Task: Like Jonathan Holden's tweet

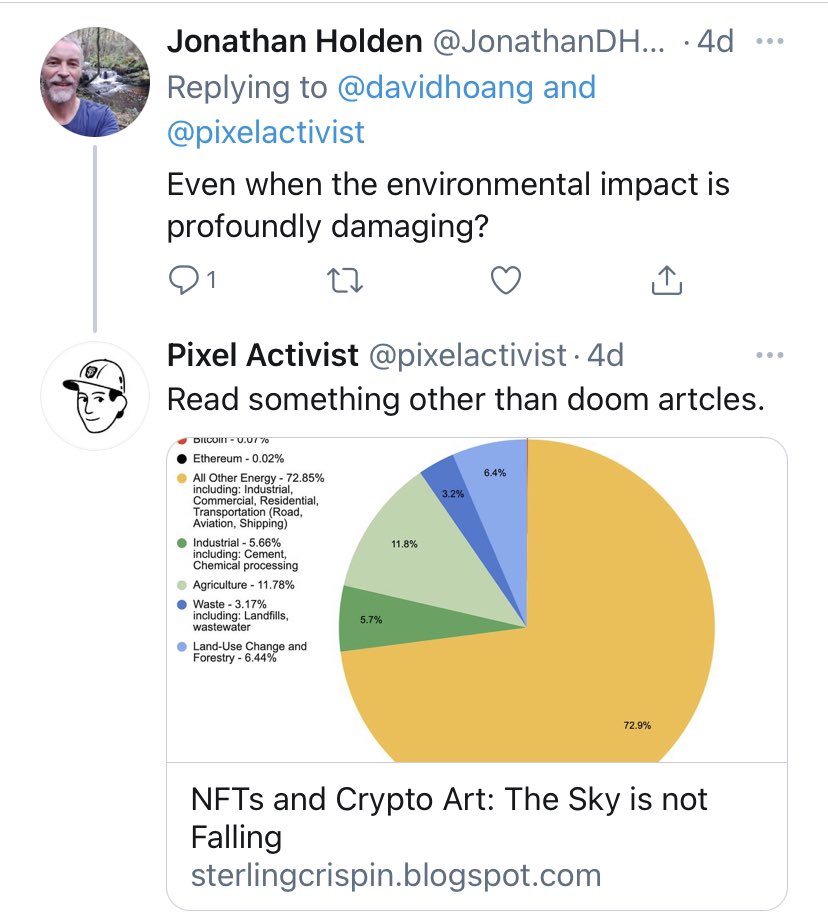Action: [x=506, y=282]
